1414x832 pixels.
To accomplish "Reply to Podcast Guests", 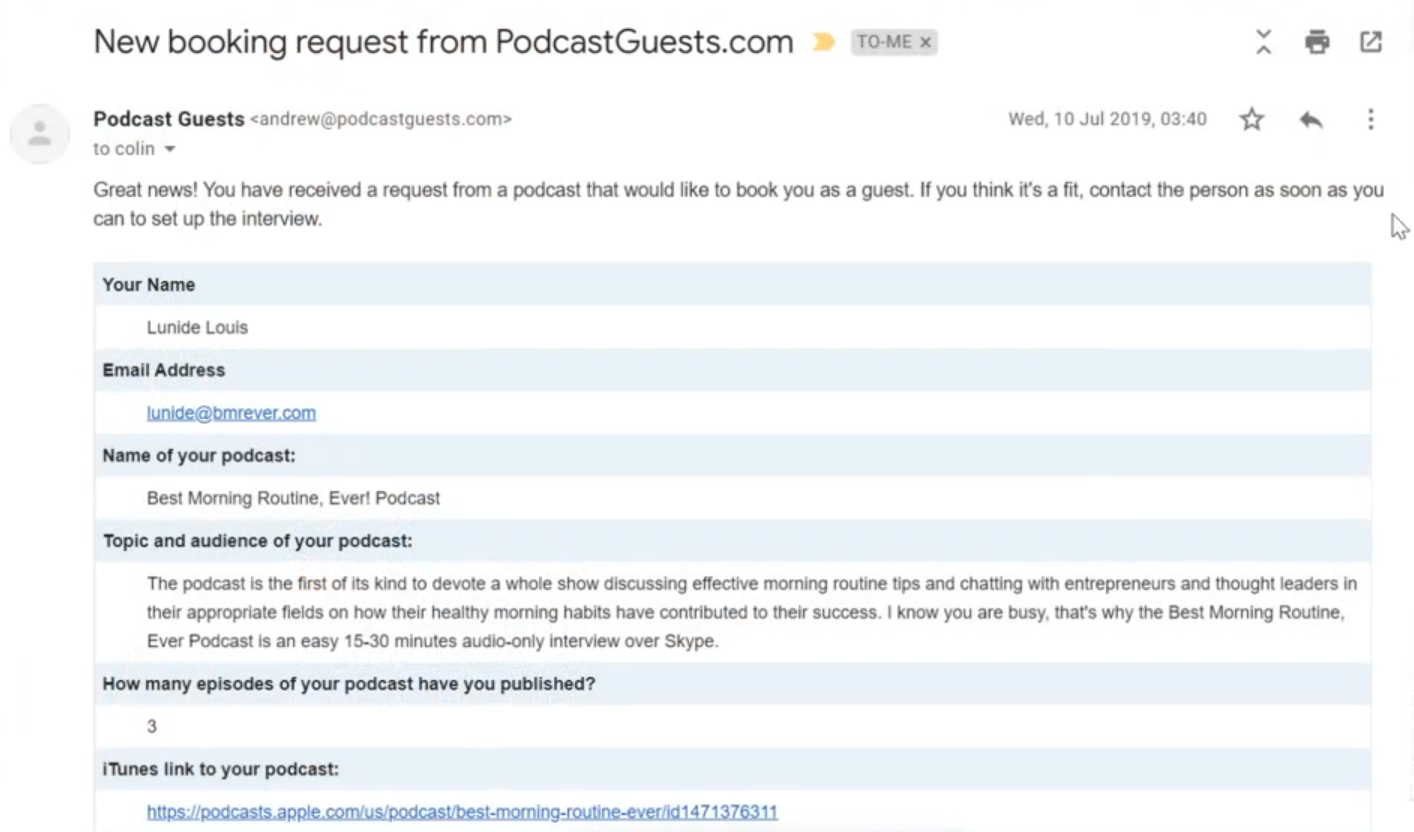I will click(1311, 119).
